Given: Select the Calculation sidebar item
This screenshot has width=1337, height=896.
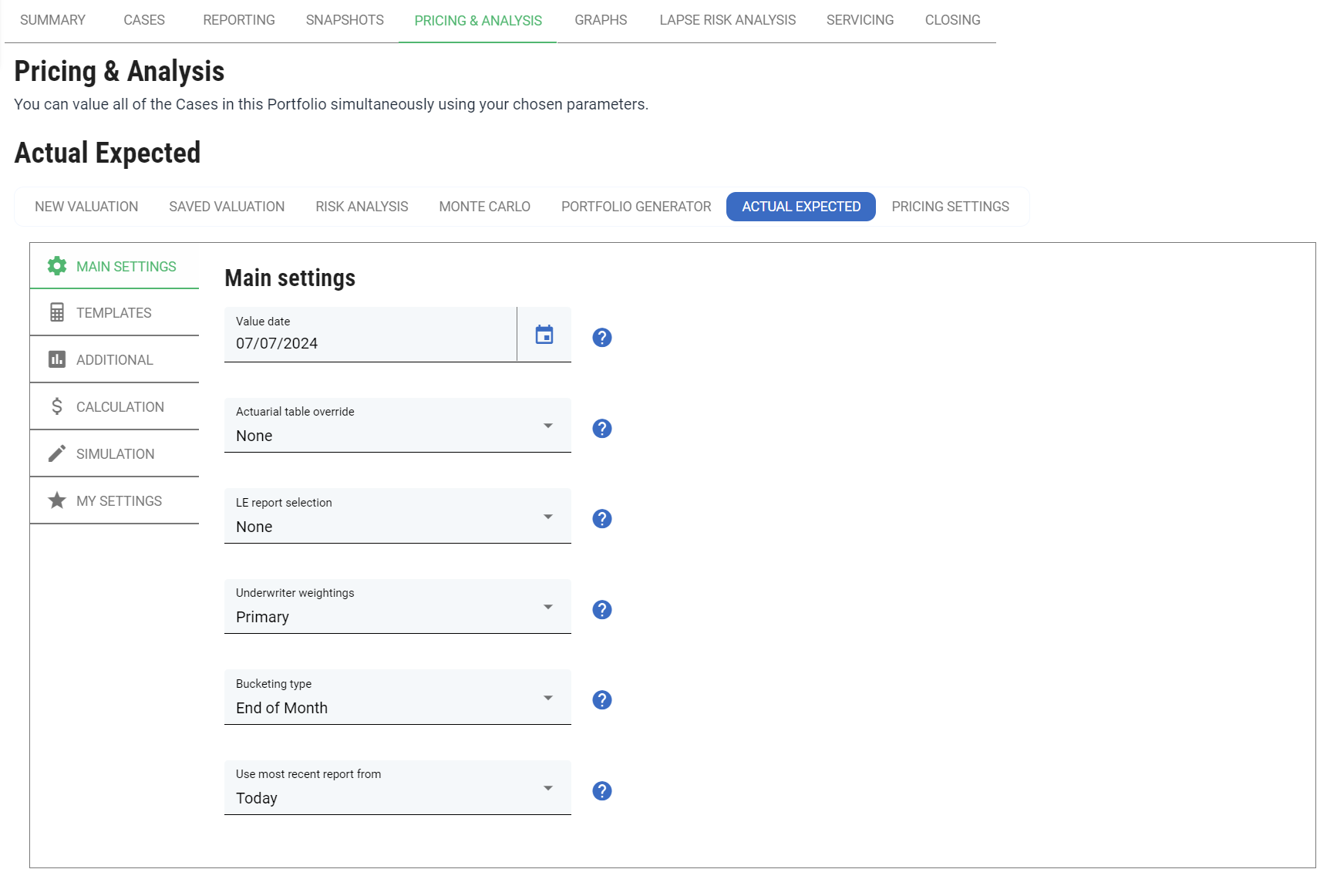Looking at the screenshot, I should click(x=120, y=407).
